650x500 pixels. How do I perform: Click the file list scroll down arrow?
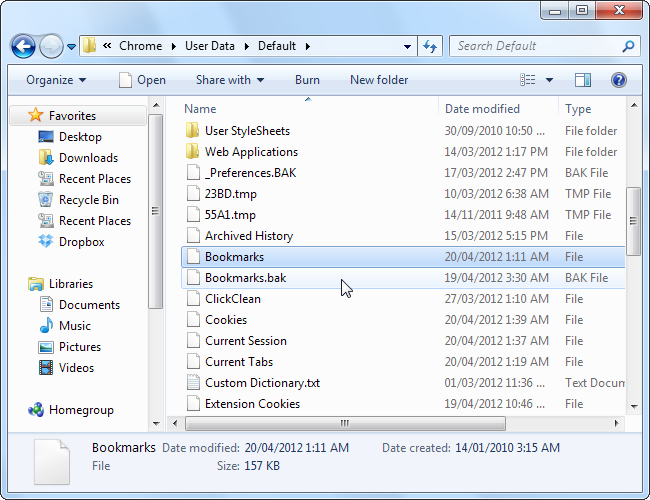[634, 407]
